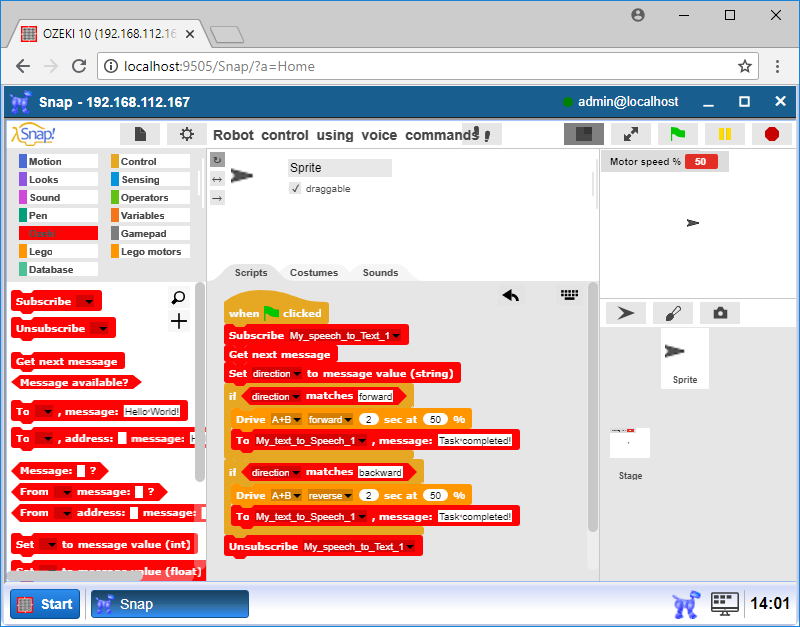This screenshot has height=627, width=800.
Task: Click the scripts area vertical scrollbar
Action: pos(592,407)
